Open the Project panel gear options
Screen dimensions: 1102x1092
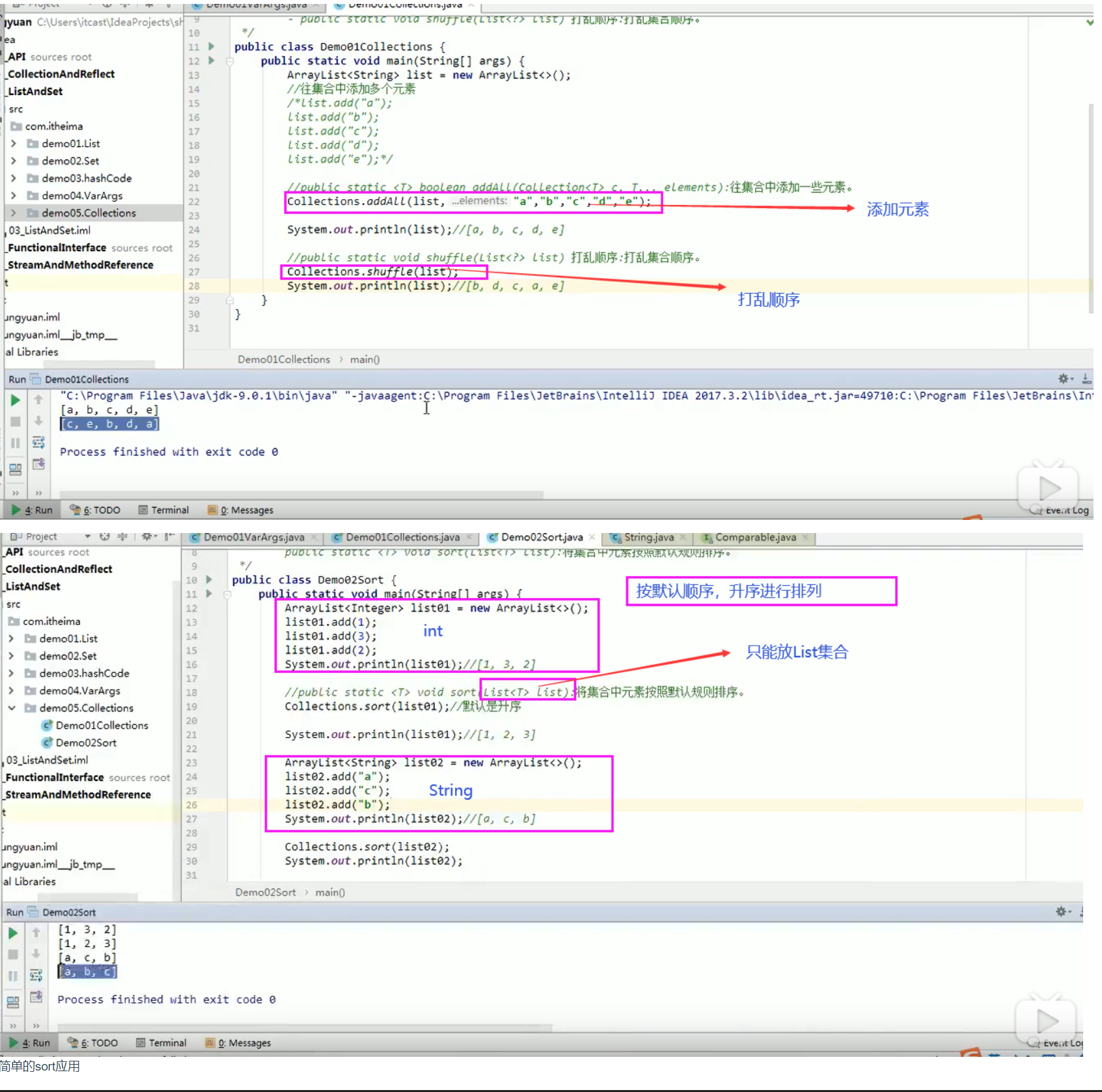(148, 537)
